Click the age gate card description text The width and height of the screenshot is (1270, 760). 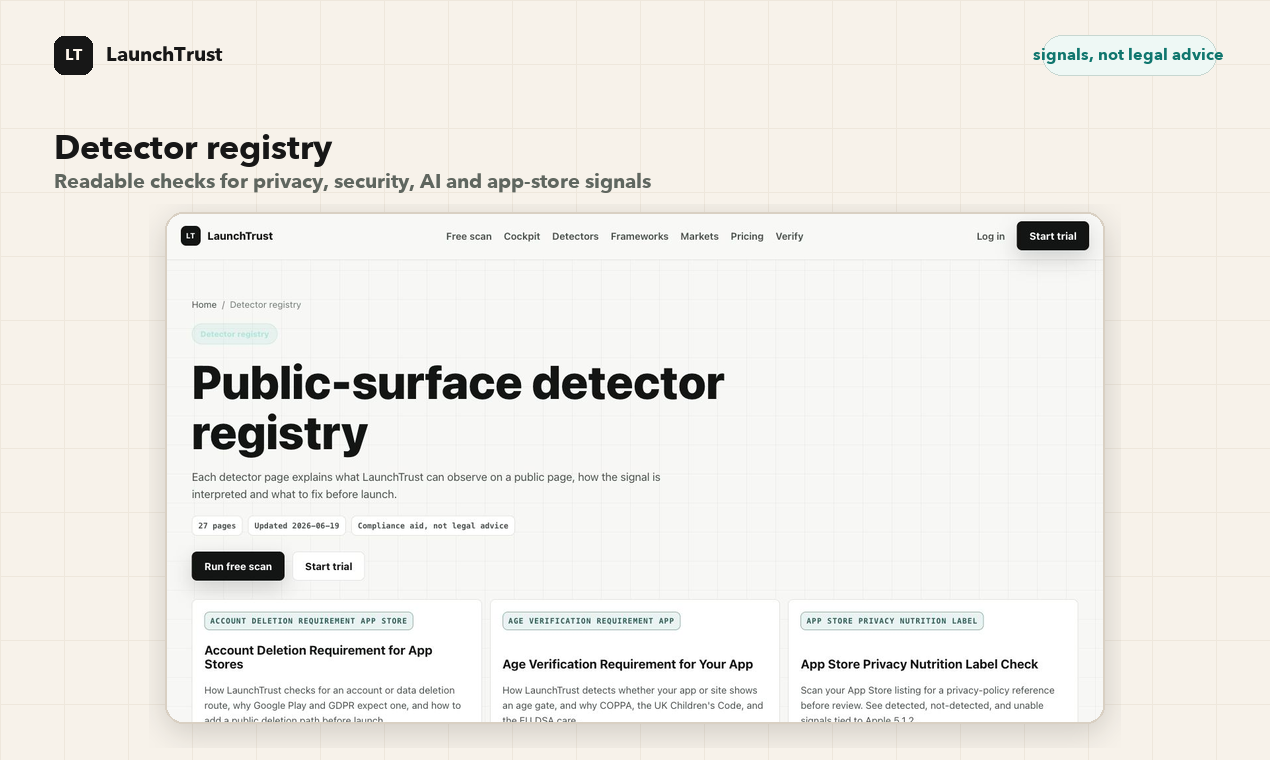[x=633, y=704]
